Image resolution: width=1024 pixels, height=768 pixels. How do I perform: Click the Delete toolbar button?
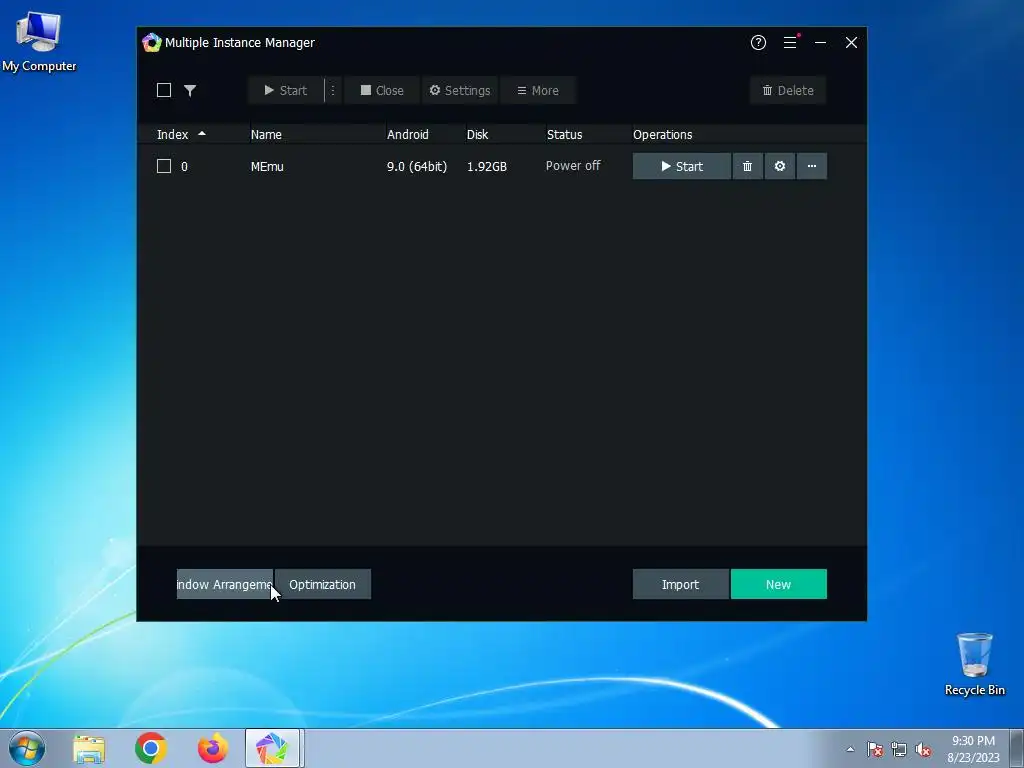click(x=788, y=90)
